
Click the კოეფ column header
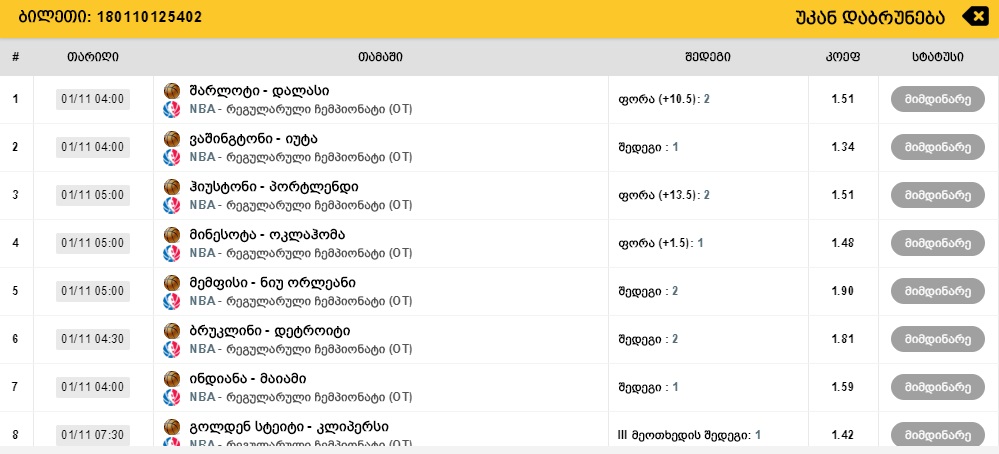click(x=842, y=57)
